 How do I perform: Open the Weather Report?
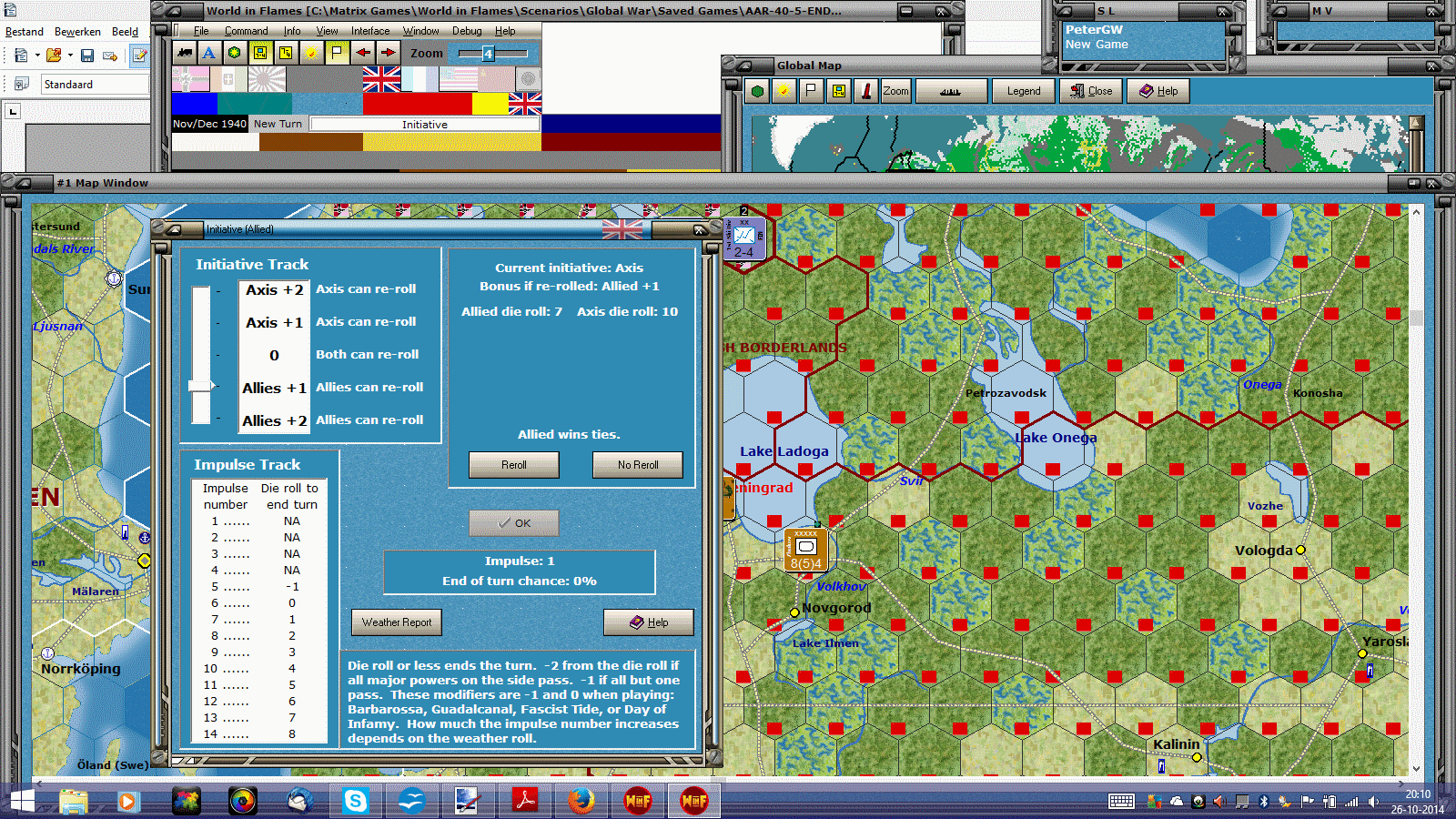coord(397,622)
